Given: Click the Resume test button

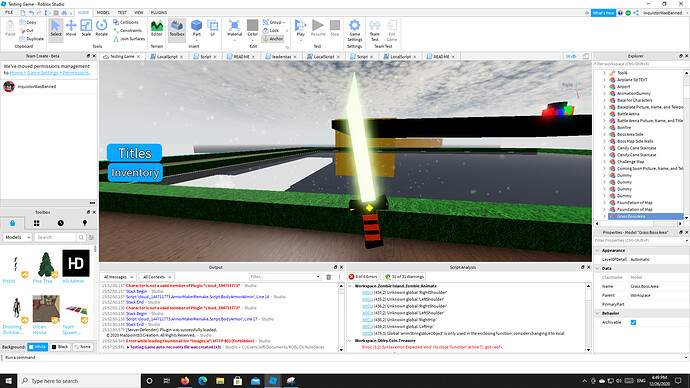Looking at the screenshot, I should [318, 29].
